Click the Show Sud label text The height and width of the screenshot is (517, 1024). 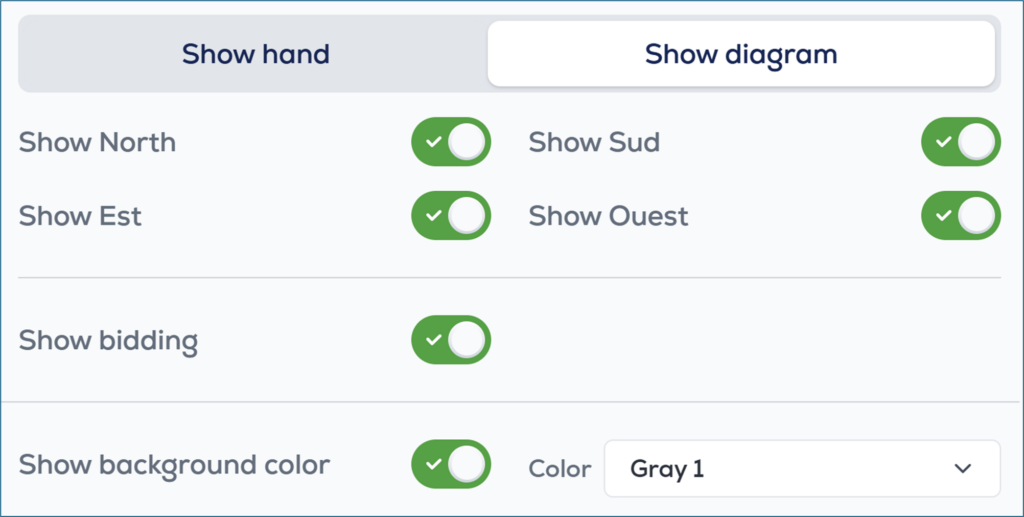click(594, 142)
